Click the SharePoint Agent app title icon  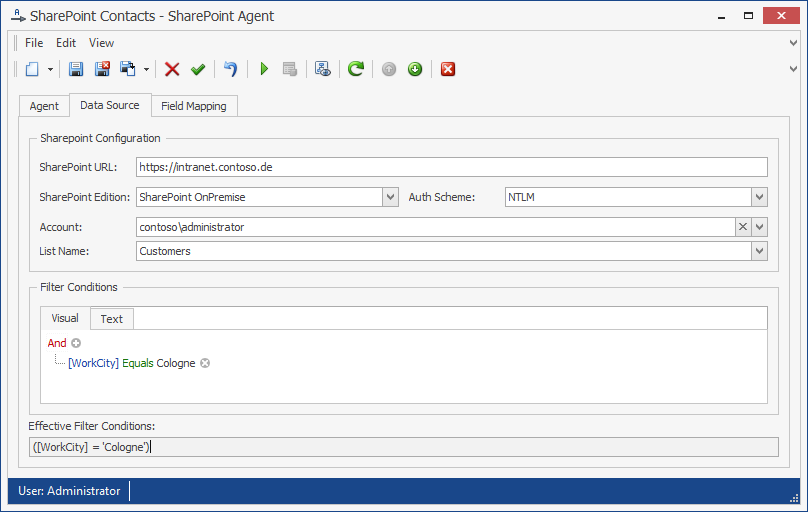18,16
